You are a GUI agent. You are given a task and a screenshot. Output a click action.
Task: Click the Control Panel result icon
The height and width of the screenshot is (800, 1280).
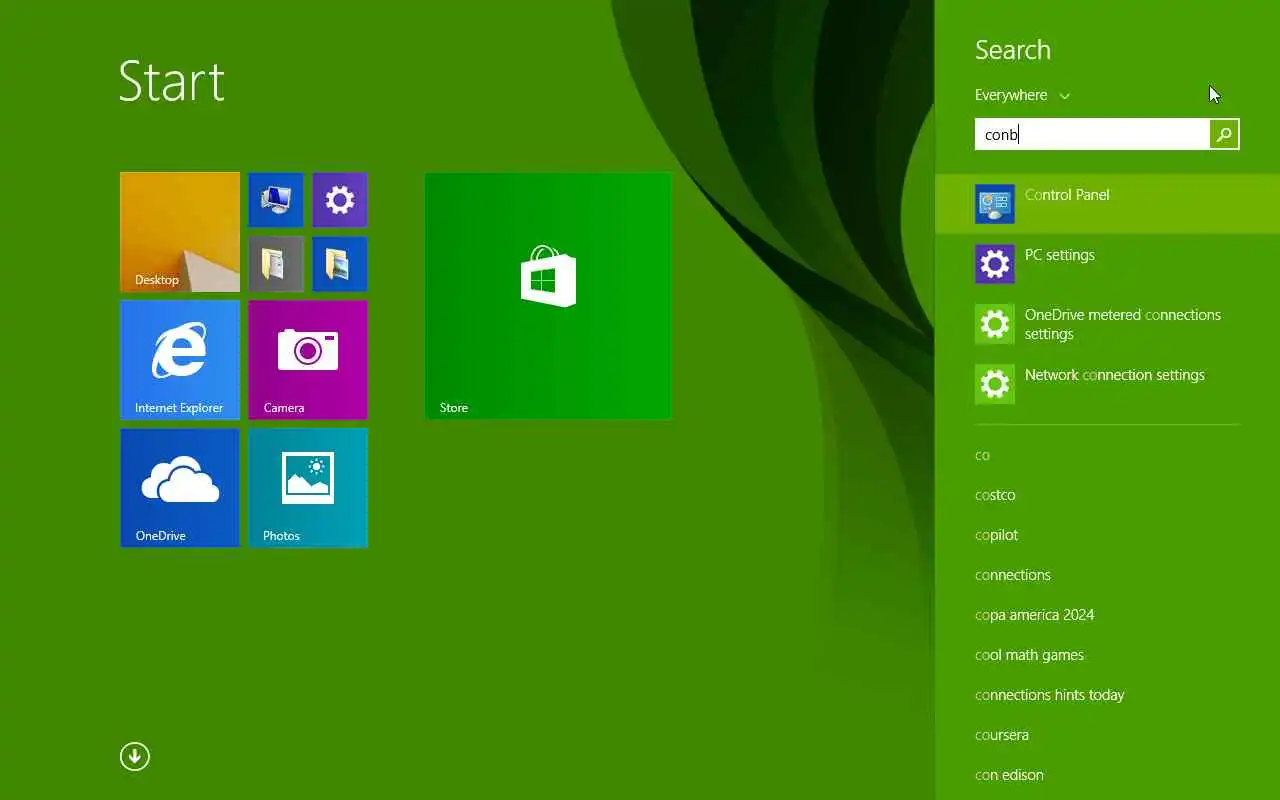[995, 204]
